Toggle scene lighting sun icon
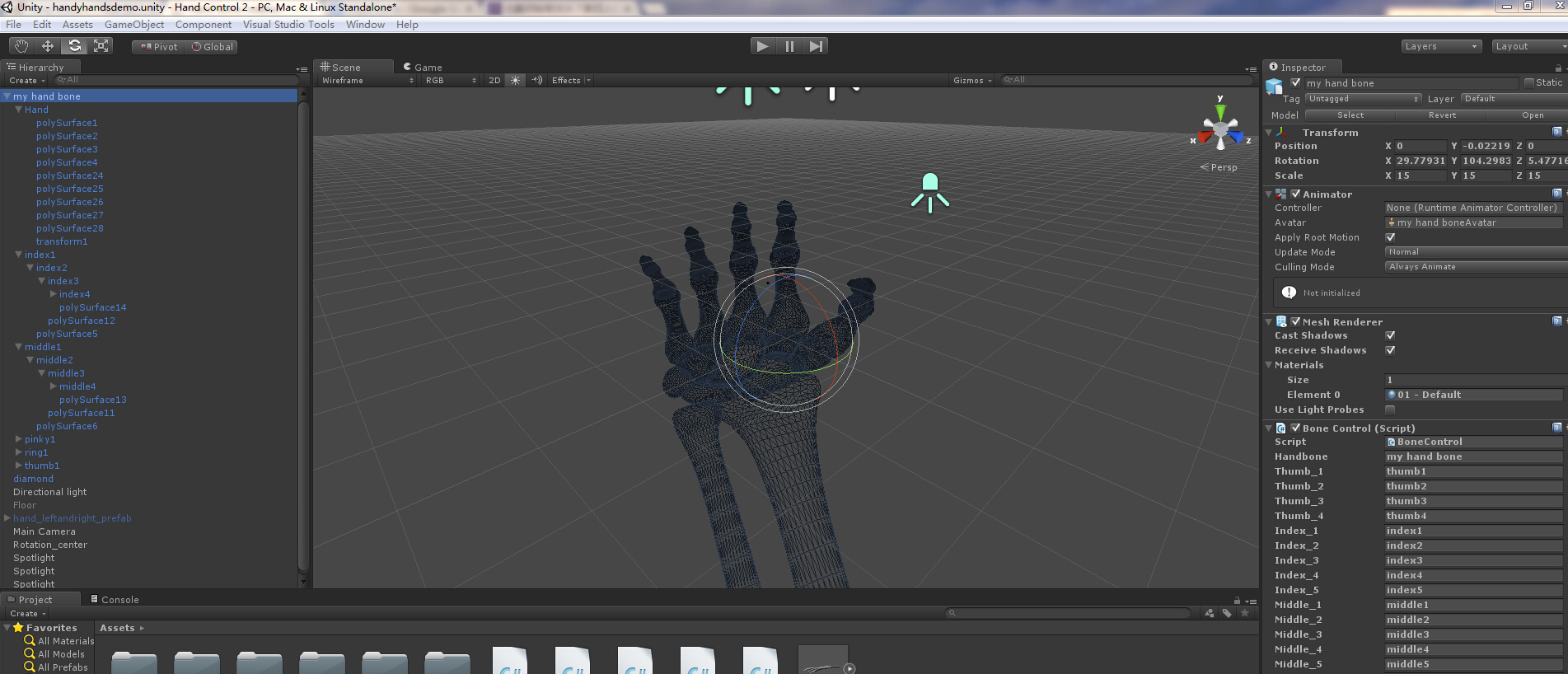Viewport: 1568px width, 674px height. (x=515, y=81)
